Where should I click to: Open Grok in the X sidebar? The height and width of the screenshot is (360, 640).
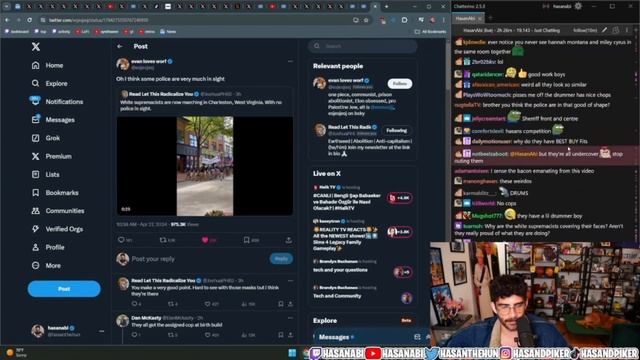pos(46,138)
